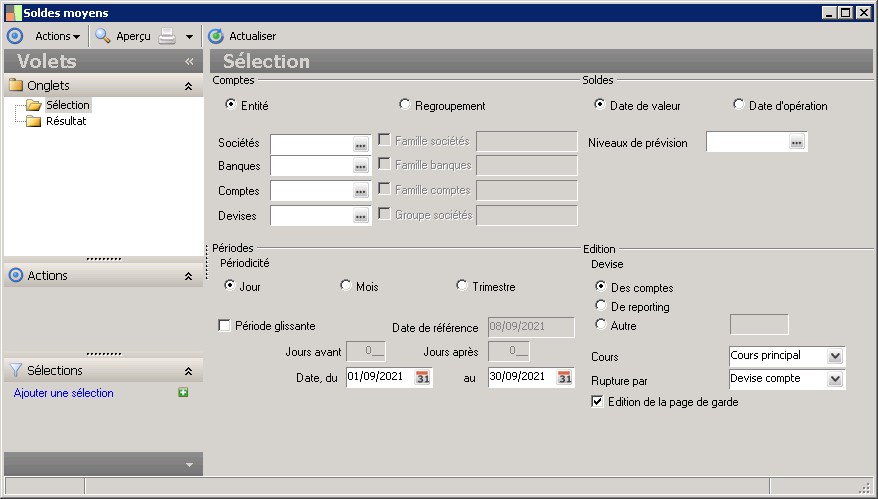Enable Période glissante checkbox

tap(224, 325)
